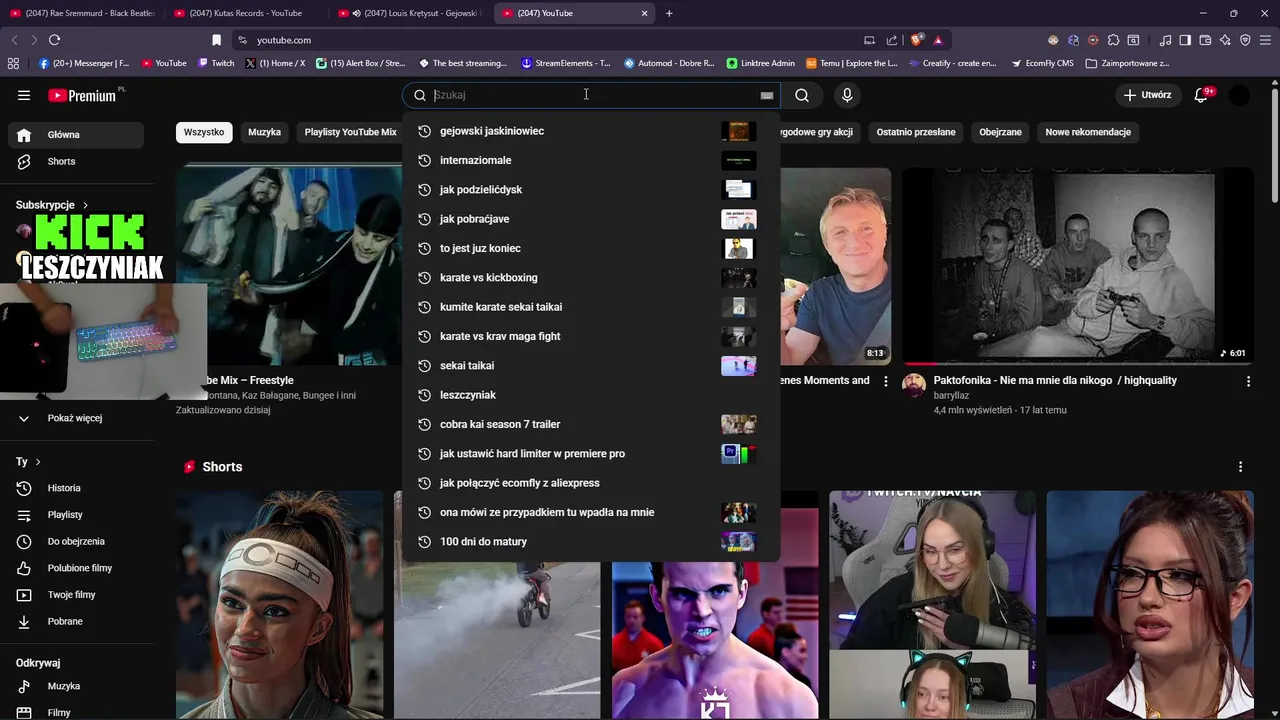Open barryllaz channel link
This screenshot has width=1280, height=720.
point(951,395)
